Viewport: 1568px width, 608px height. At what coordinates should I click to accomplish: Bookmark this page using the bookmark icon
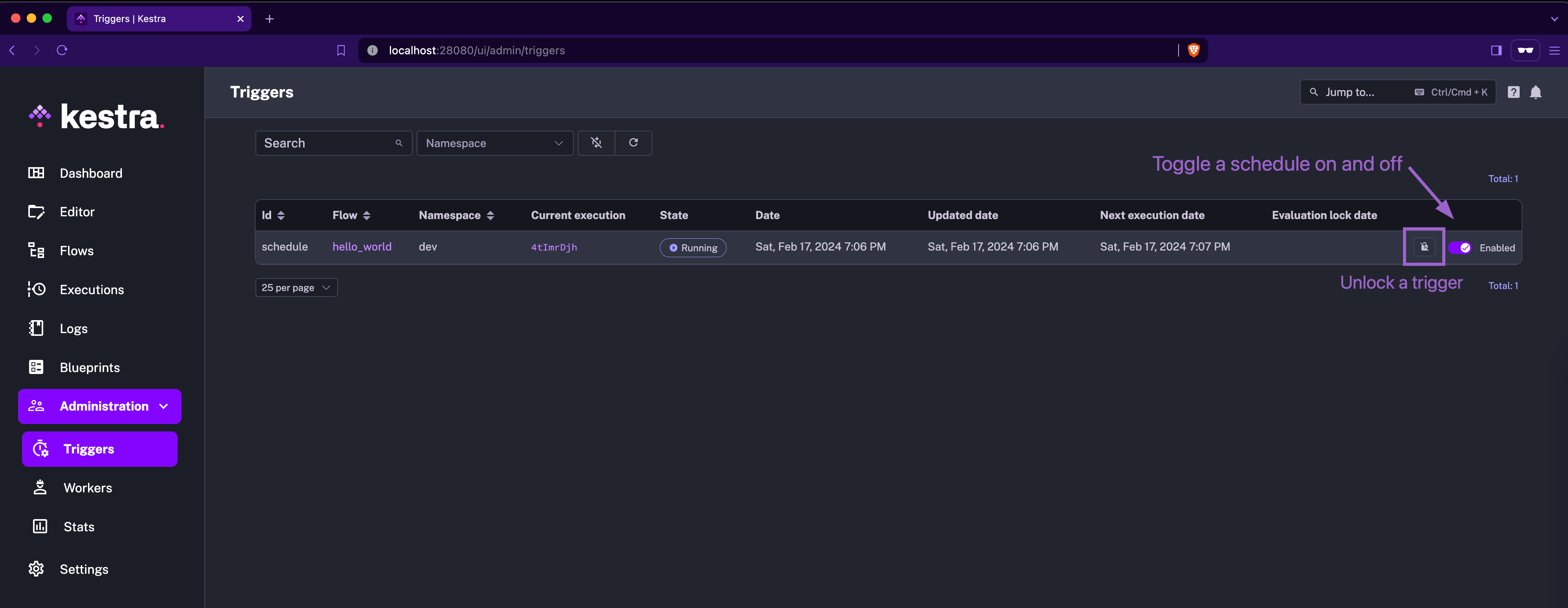coord(341,50)
